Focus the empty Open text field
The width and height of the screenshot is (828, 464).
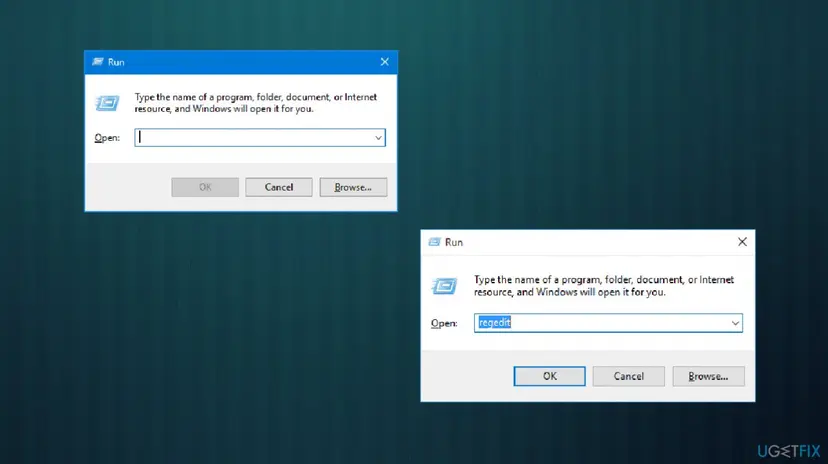260,138
